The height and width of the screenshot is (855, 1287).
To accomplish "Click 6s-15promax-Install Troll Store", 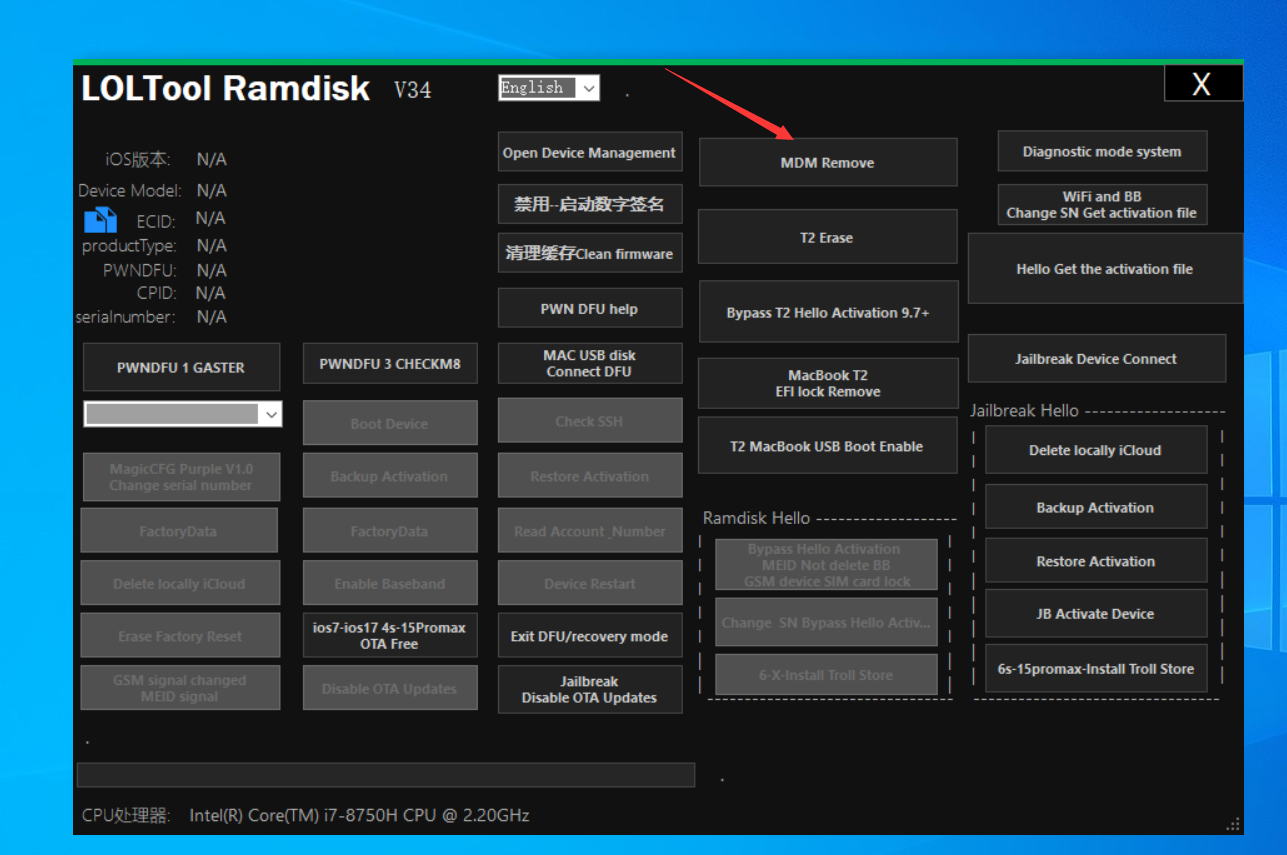I will (x=1096, y=668).
